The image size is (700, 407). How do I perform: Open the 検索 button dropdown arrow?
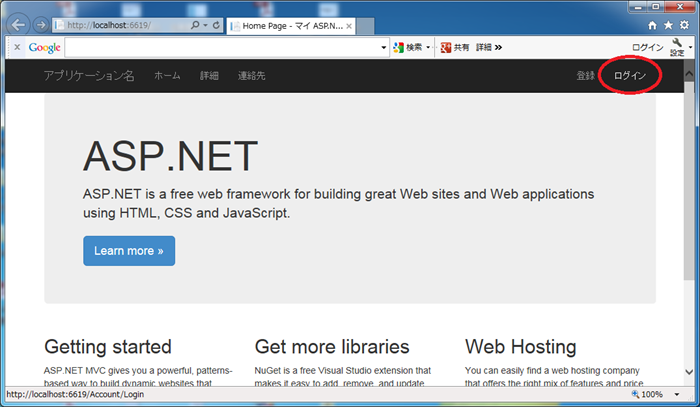click(x=428, y=47)
